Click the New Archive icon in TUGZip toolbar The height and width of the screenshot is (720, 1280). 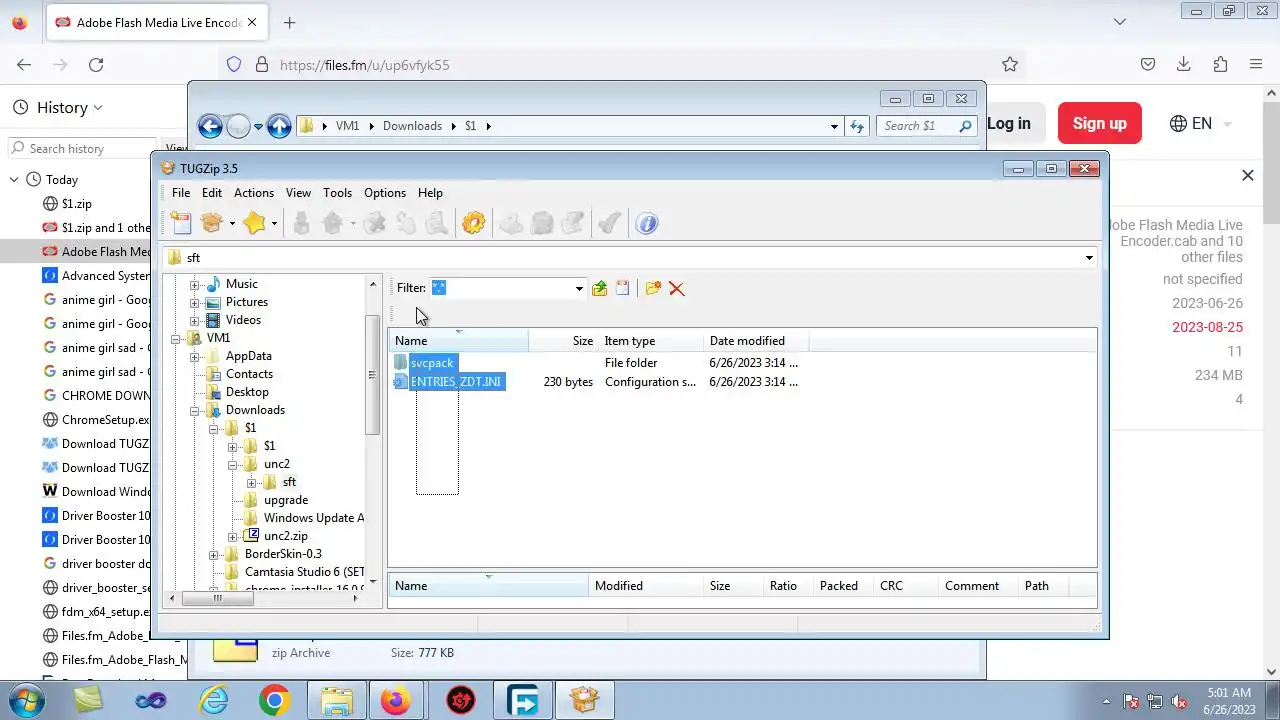(x=181, y=223)
